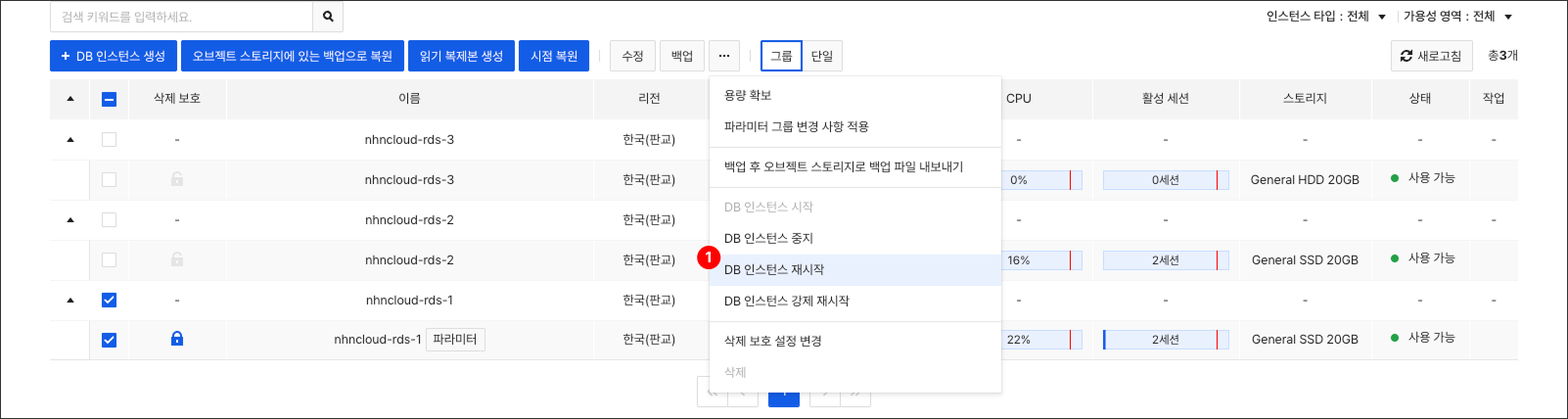This screenshot has height=419, width=1568.
Task: Uncheck the nhncloud-rds-1 group checkbox
Action: [x=109, y=301]
